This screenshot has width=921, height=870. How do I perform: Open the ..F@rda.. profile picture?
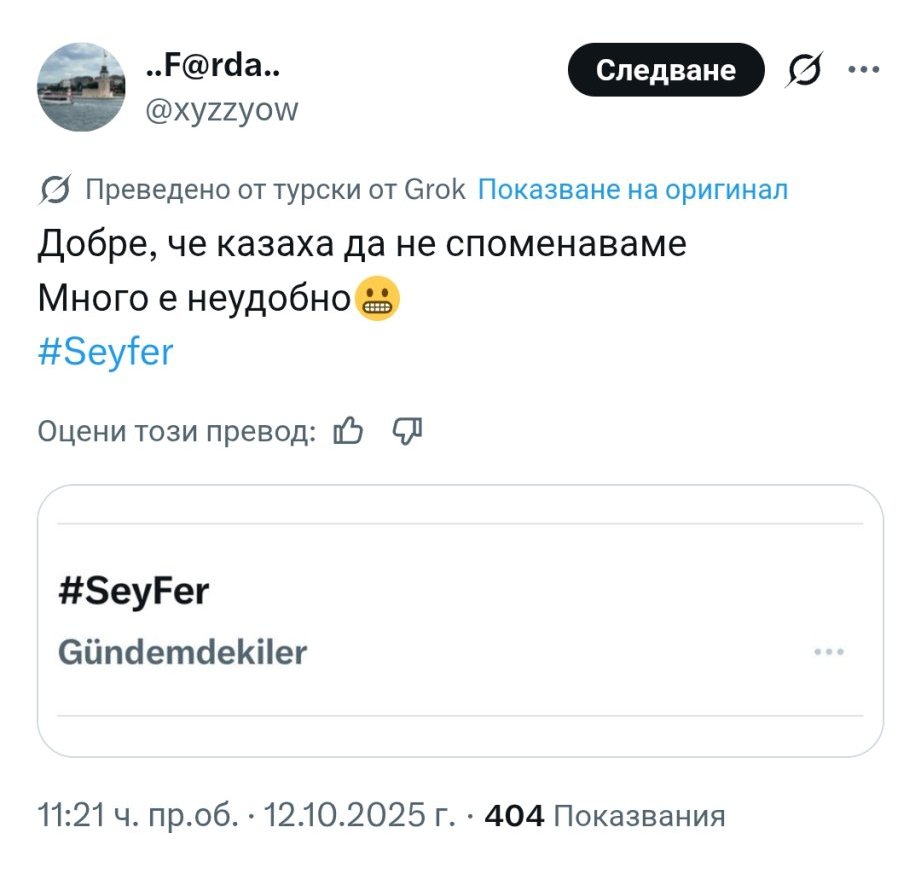82,88
